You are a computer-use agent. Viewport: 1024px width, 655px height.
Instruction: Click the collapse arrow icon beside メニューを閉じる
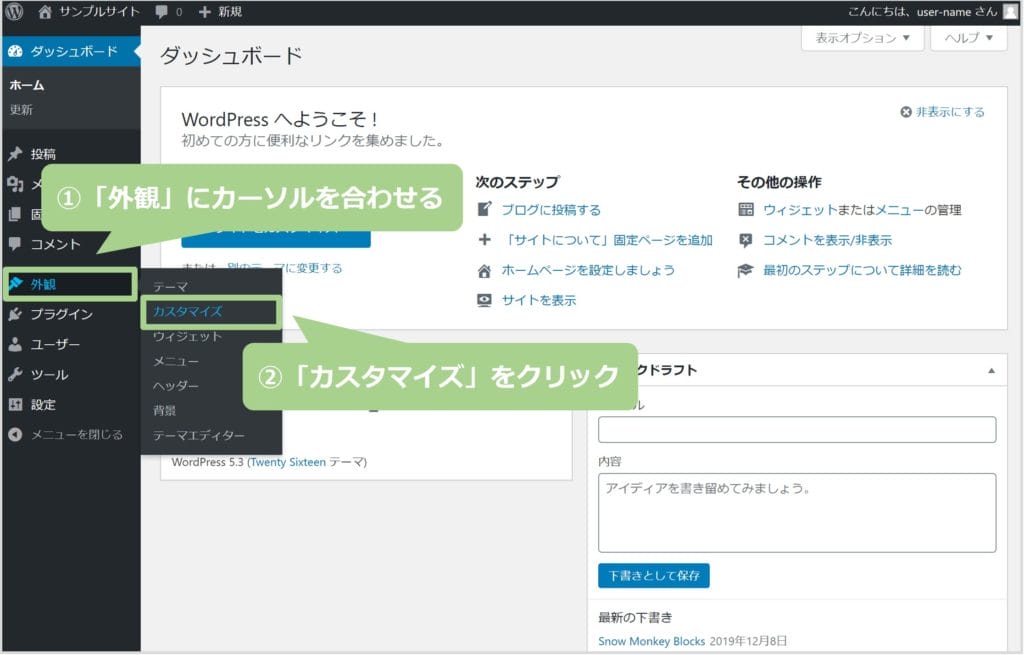click(15, 434)
